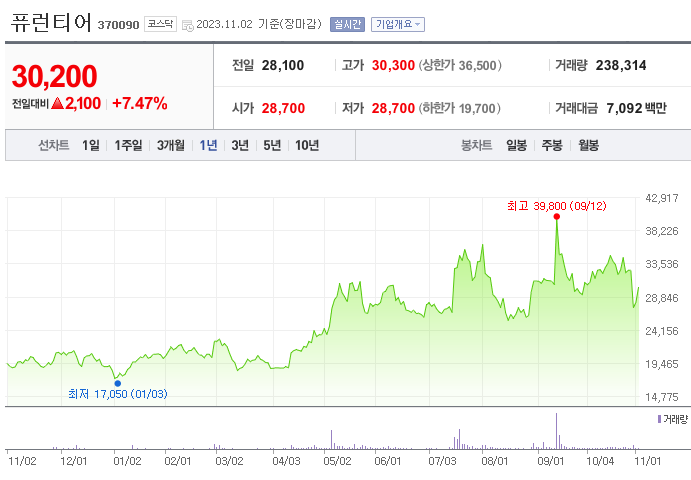Click the clock icon beside the date
This screenshot has height=480, width=691.
point(188,26)
